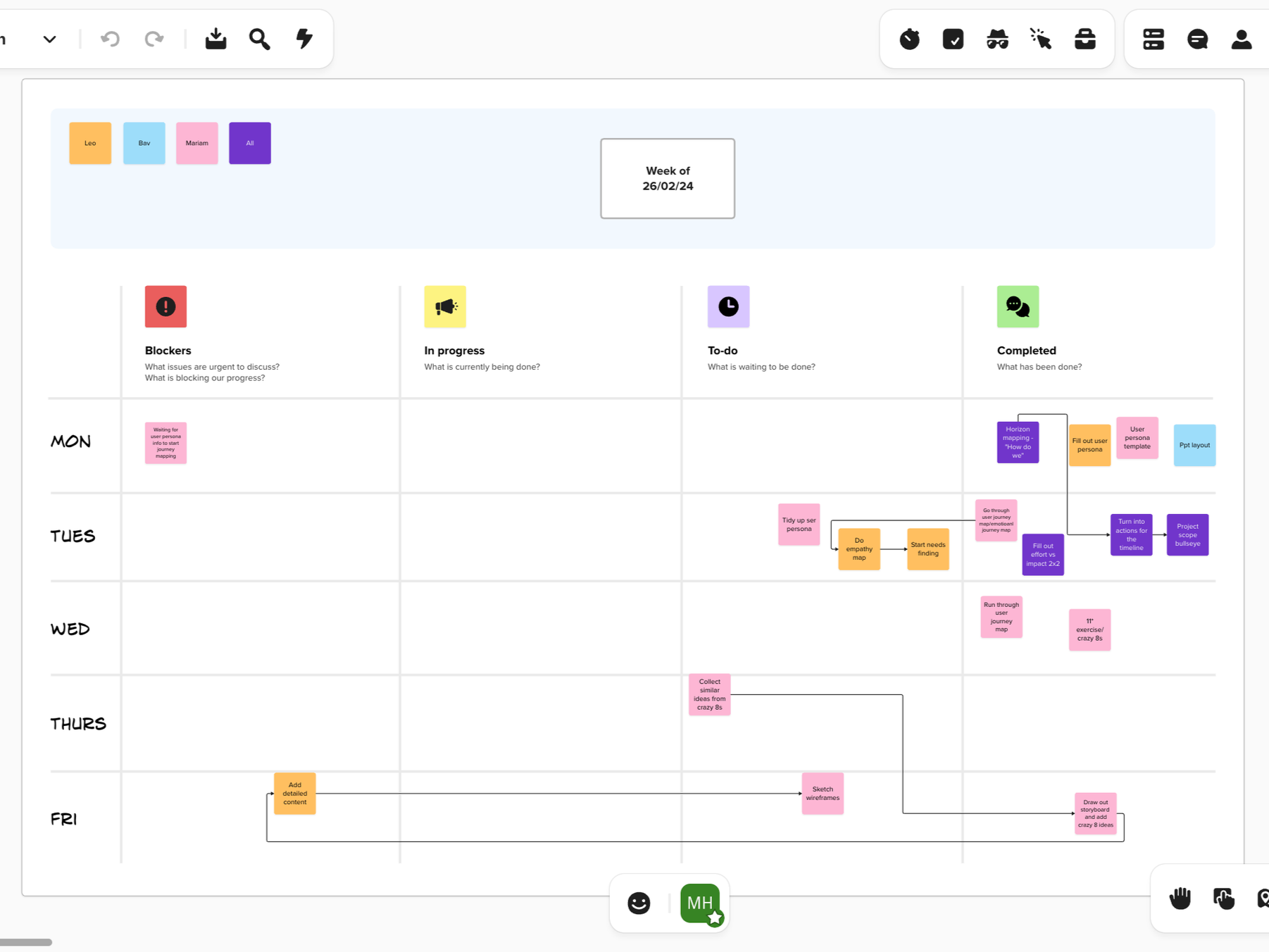The width and height of the screenshot is (1269, 952).
Task: Select 'Turn into actions for the timeline' note
Action: coord(1132,535)
